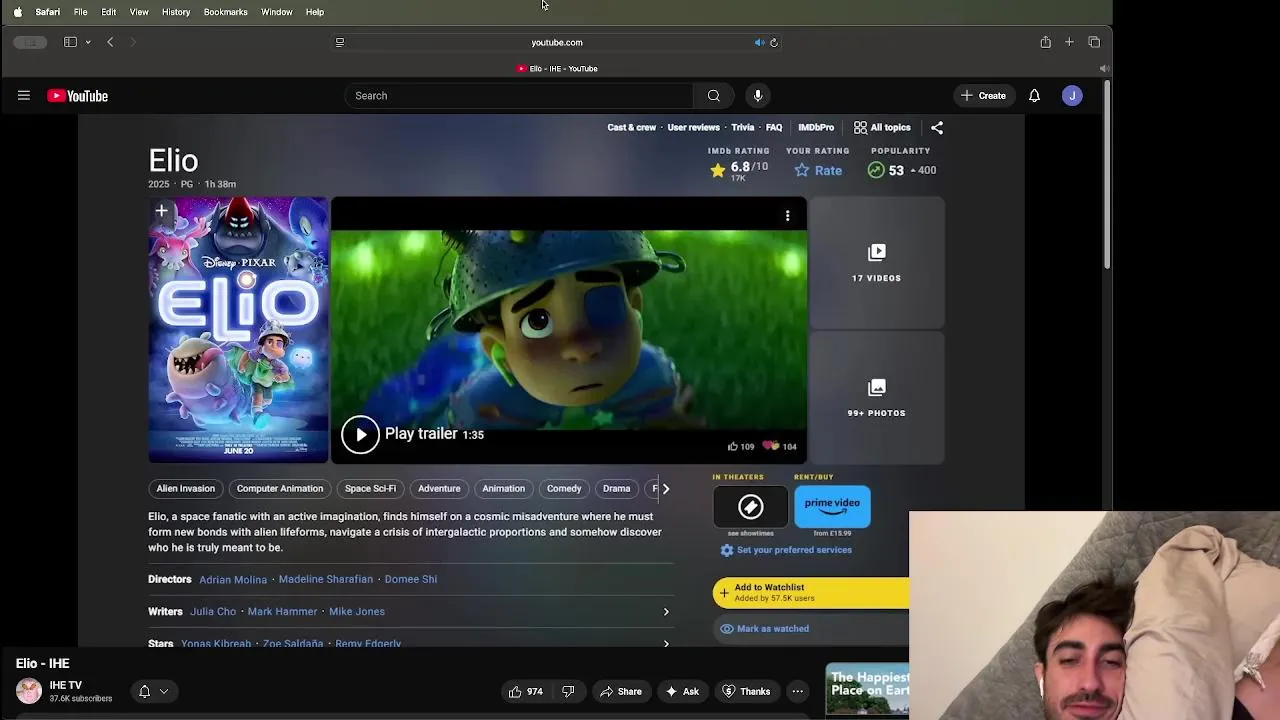This screenshot has height=720, width=1280.
Task: Go back with Safari back arrow
Action: point(110,42)
